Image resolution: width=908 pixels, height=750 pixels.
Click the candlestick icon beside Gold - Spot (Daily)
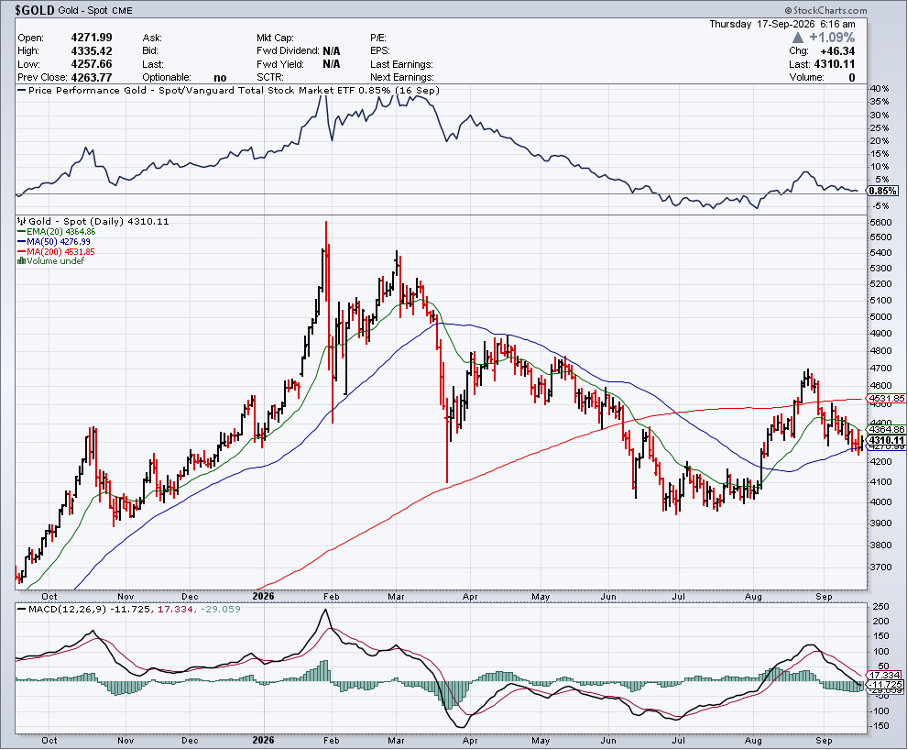(21, 221)
